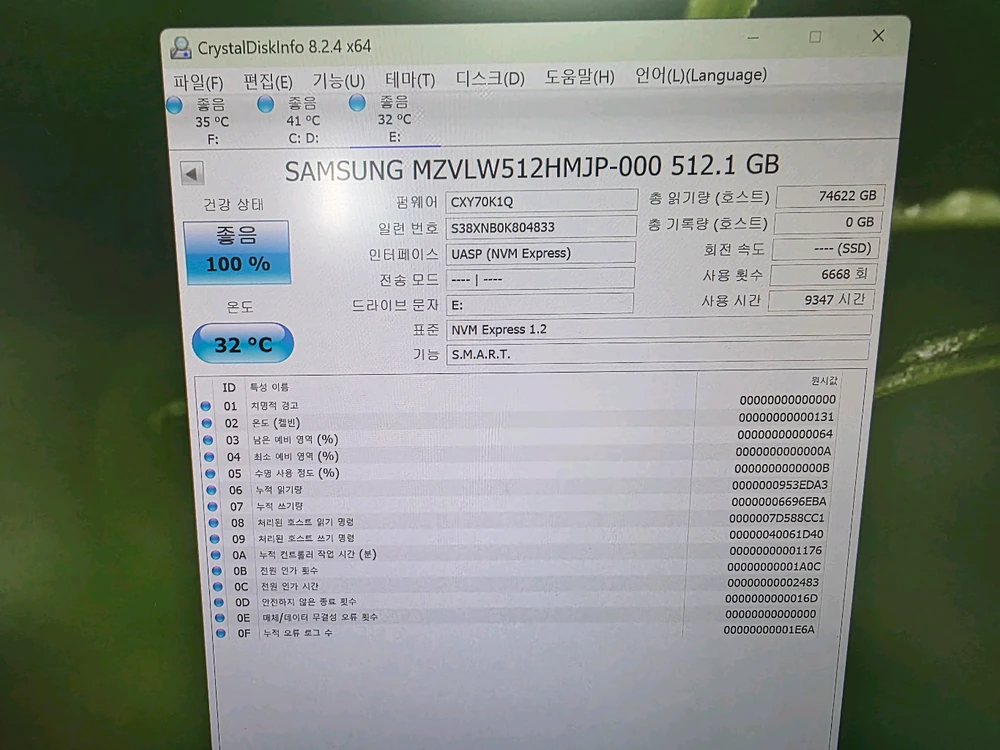Select the 치명적 경고 attribute name

pyautogui.click(x=274, y=406)
